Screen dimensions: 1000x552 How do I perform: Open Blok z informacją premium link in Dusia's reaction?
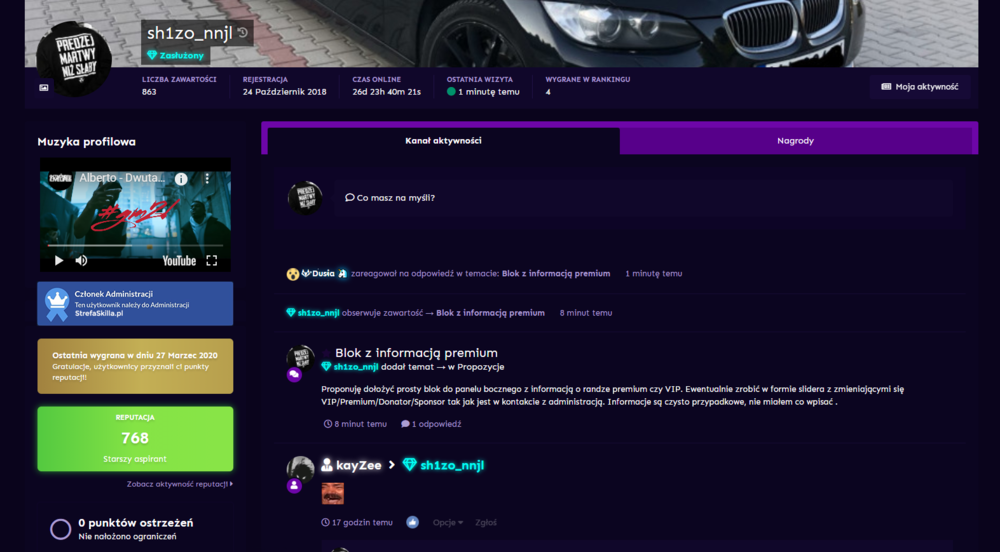click(x=556, y=273)
